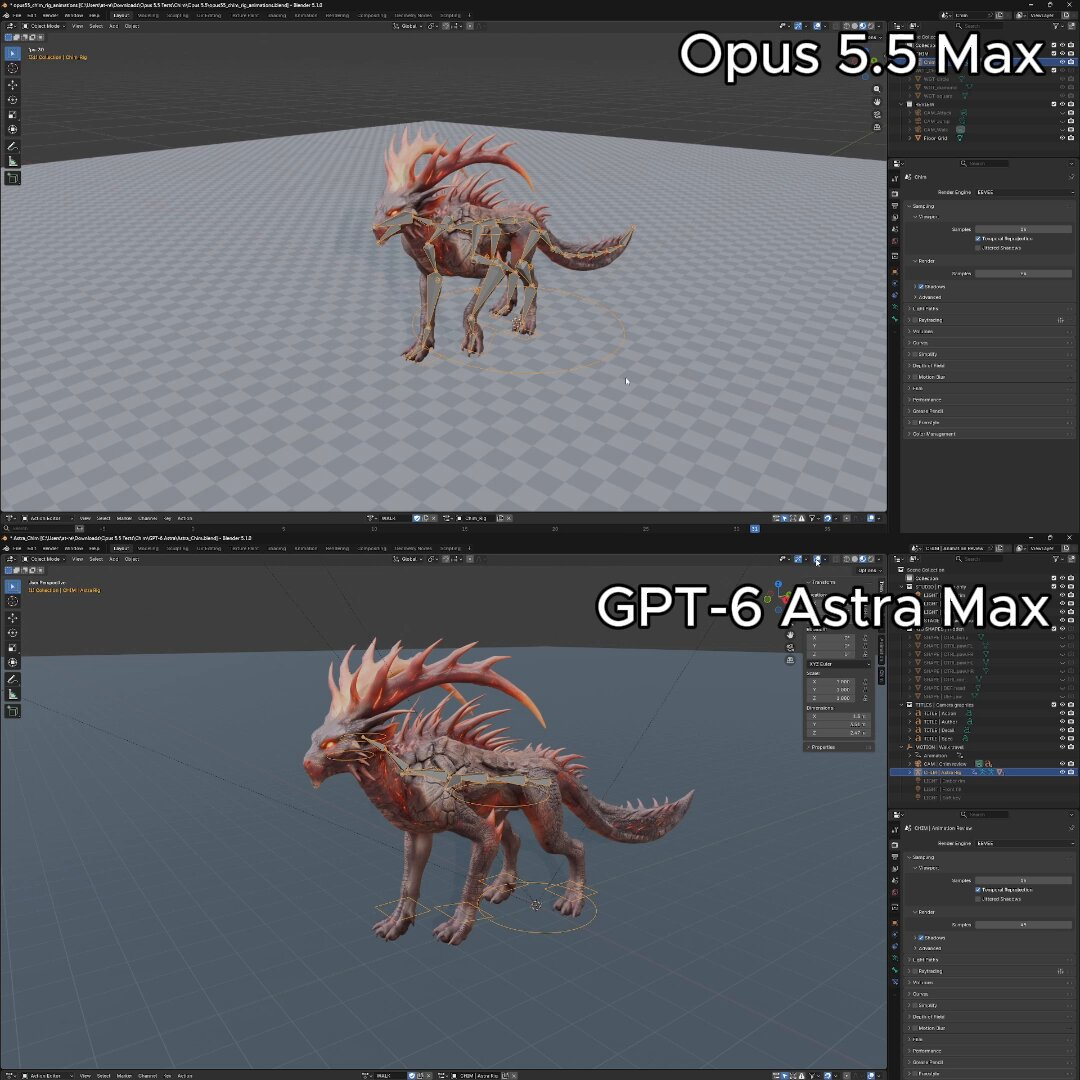Select the Annotate tool in bottom Blender window
Image resolution: width=1080 pixels, height=1080 pixels.
12,679
